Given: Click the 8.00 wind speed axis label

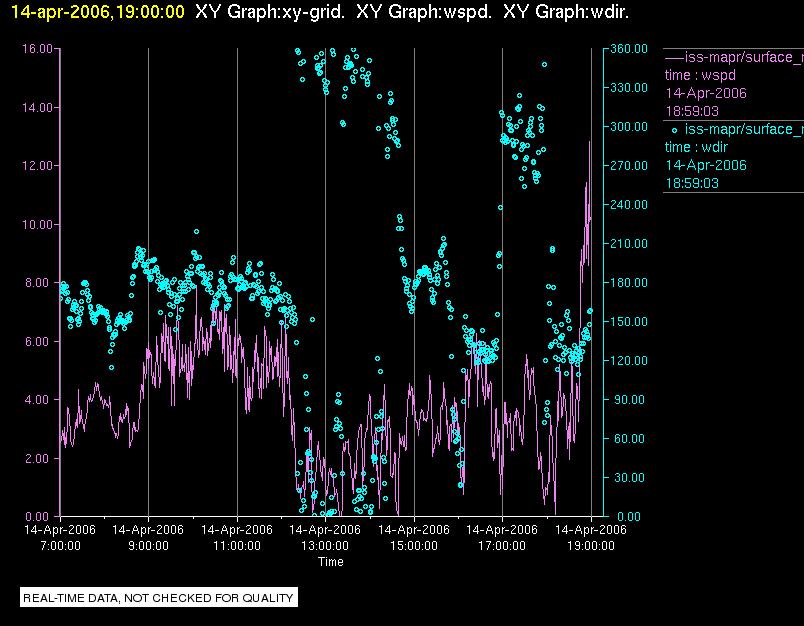Looking at the screenshot, I should (x=39, y=283).
